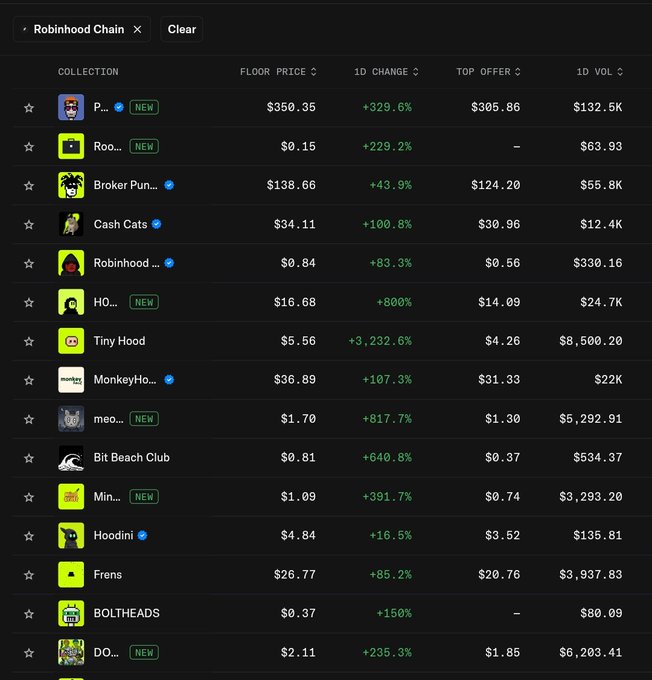Select the $36.89 floor price

coord(295,379)
